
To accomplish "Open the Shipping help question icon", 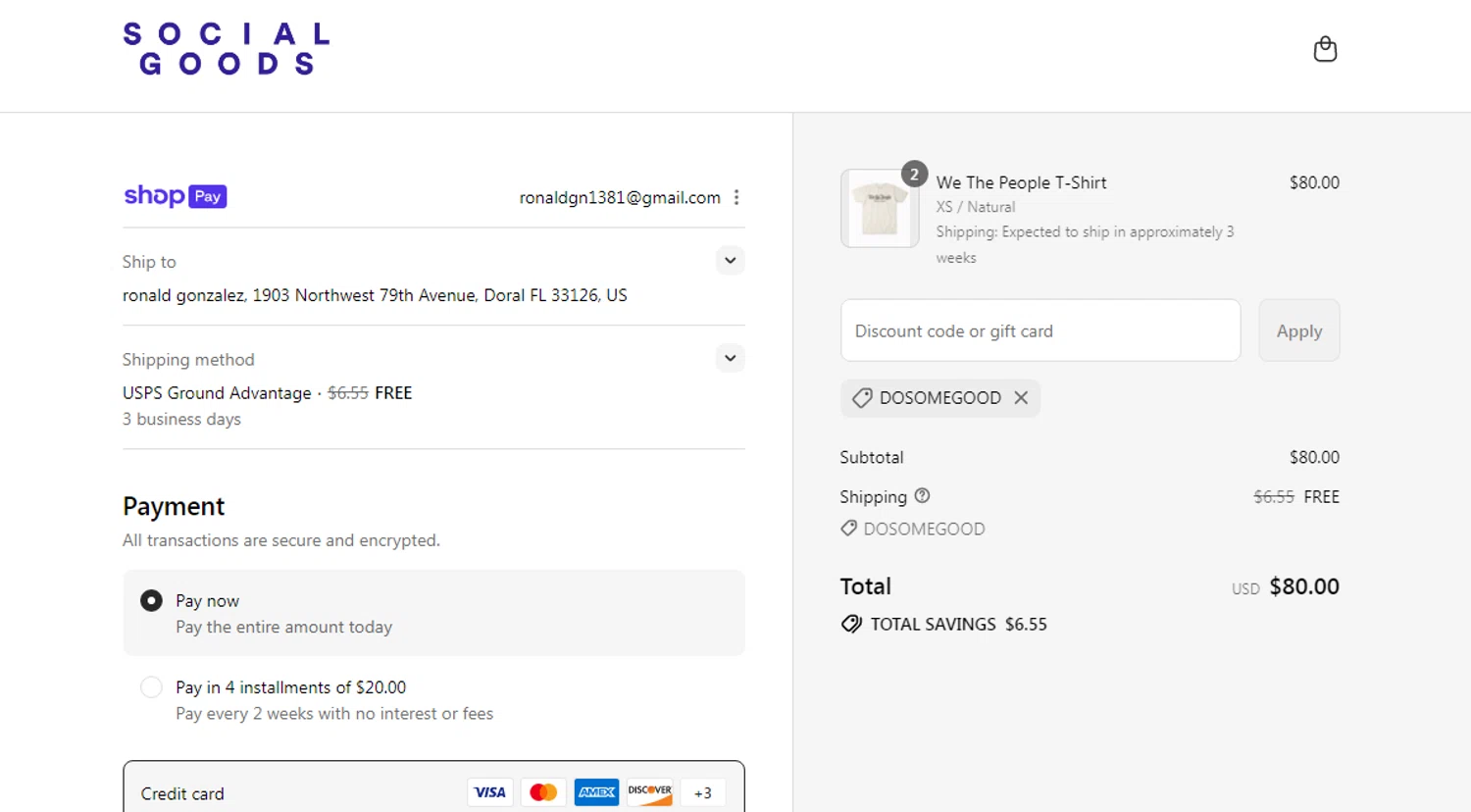I will click(x=922, y=495).
